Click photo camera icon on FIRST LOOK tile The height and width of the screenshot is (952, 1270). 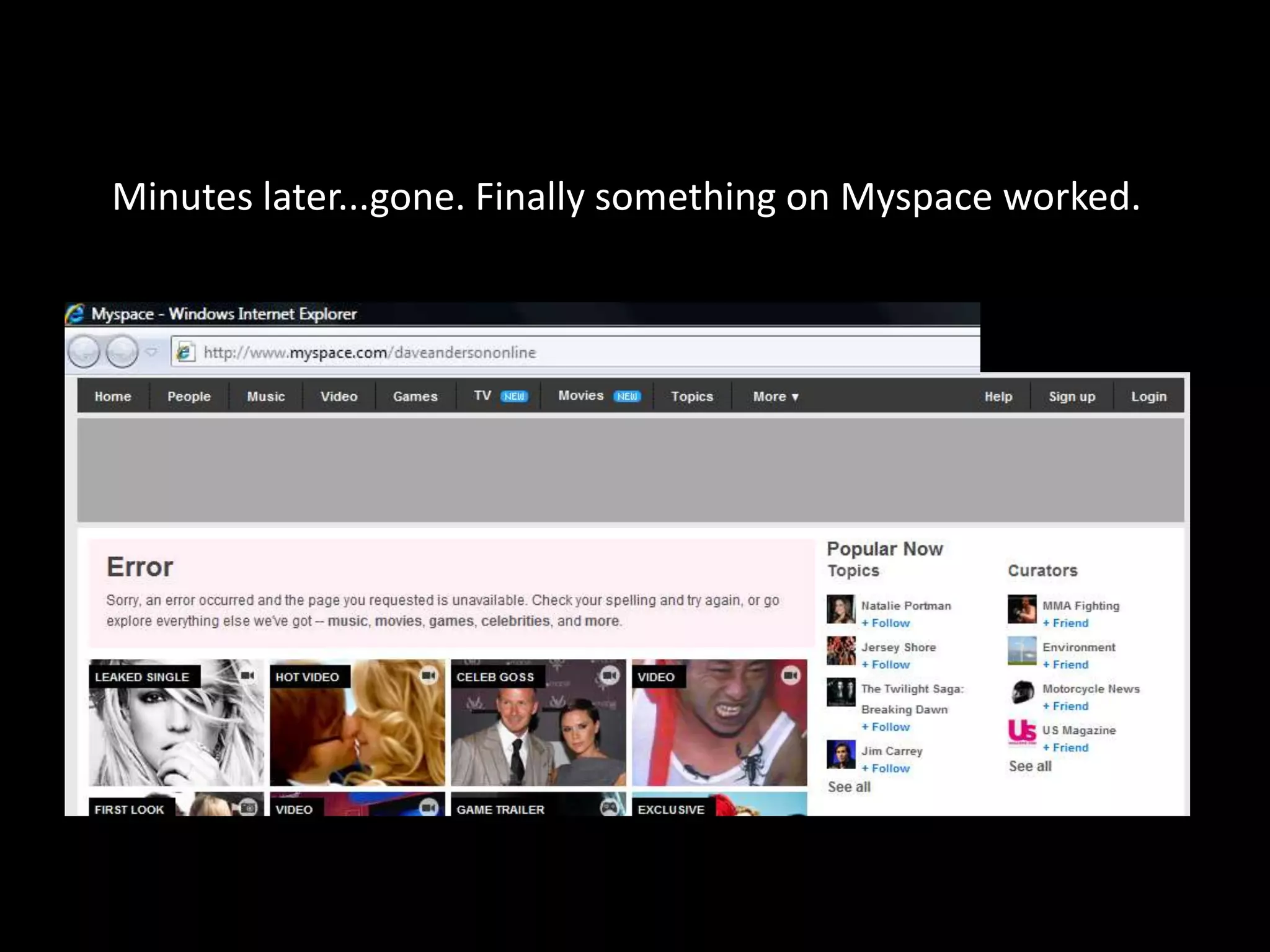pos(247,808)
